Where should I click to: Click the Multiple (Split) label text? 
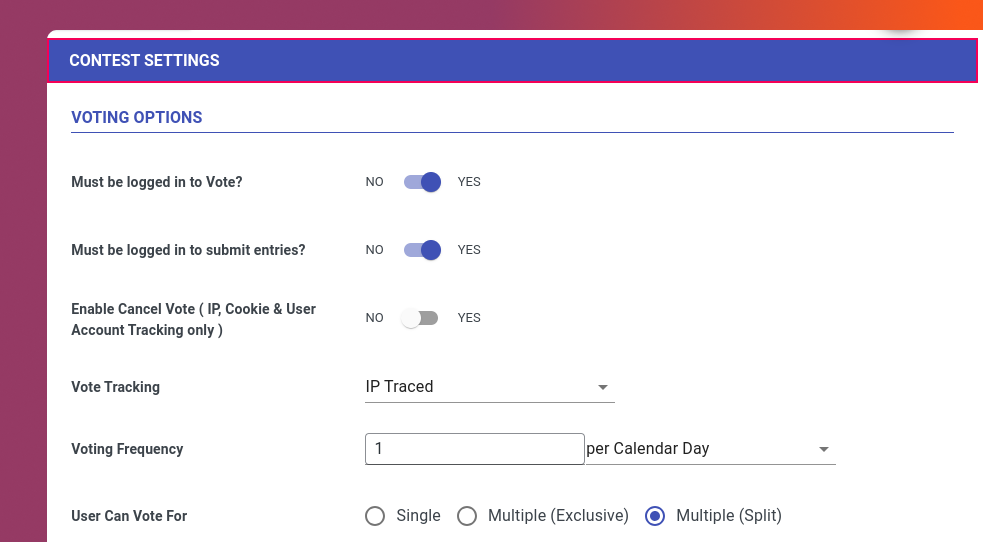click(x=728, y=516)
